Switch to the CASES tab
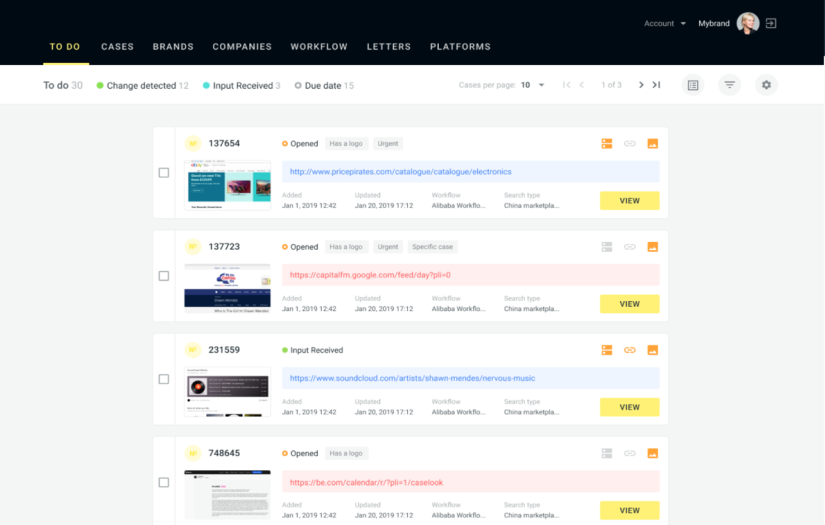825x525 pixels. click(x=117, y=47)
